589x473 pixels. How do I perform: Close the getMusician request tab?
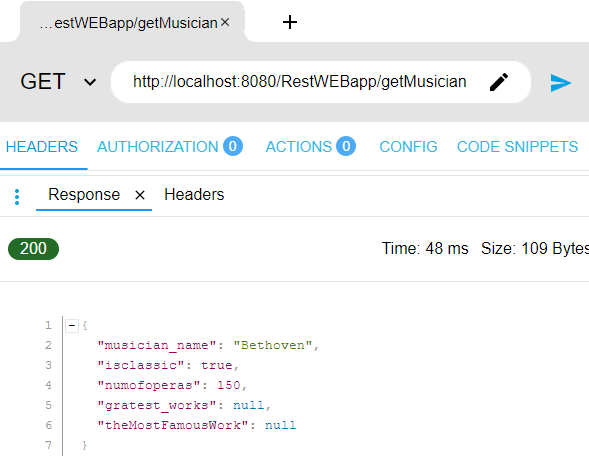coord(225,23)
